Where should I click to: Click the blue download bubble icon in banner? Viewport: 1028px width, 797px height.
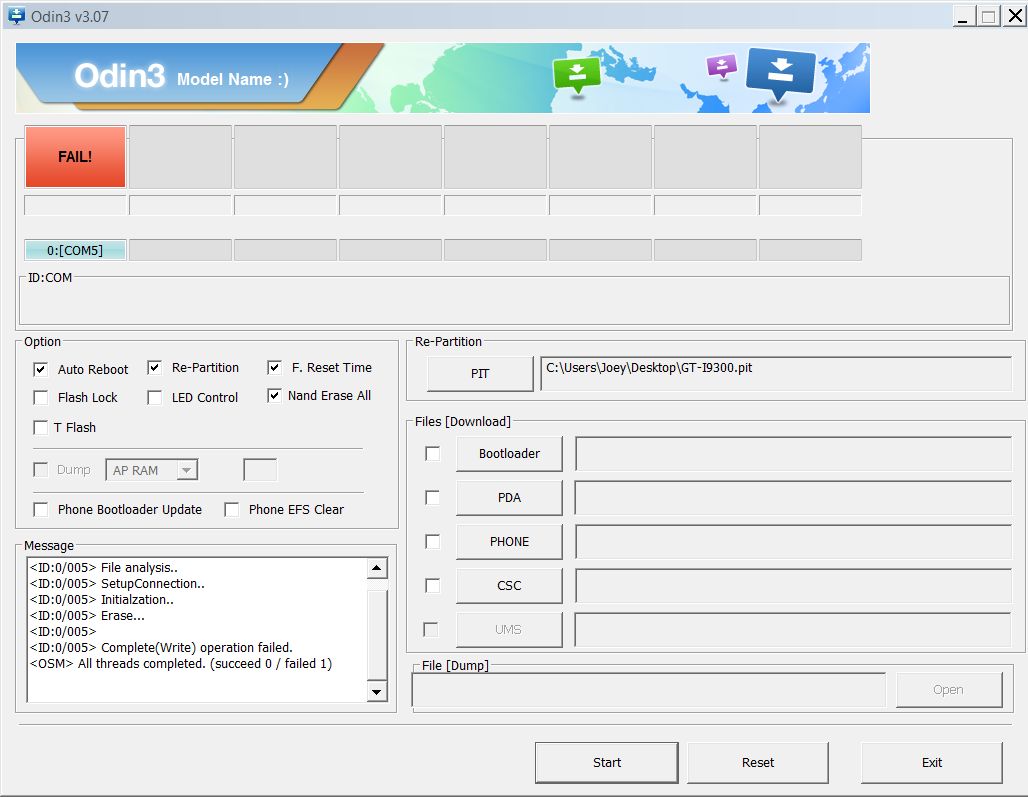click(781, 73)
